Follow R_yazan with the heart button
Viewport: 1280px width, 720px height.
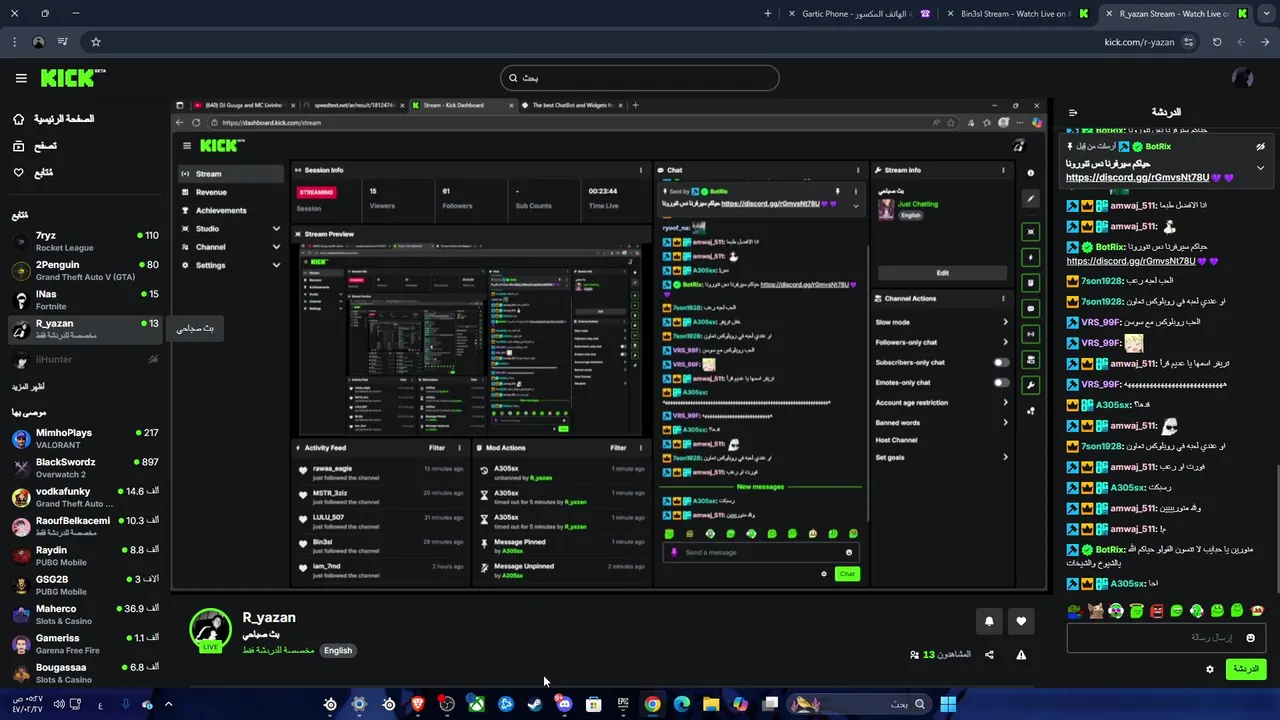pyautogui.click(x=1021, y=622)
